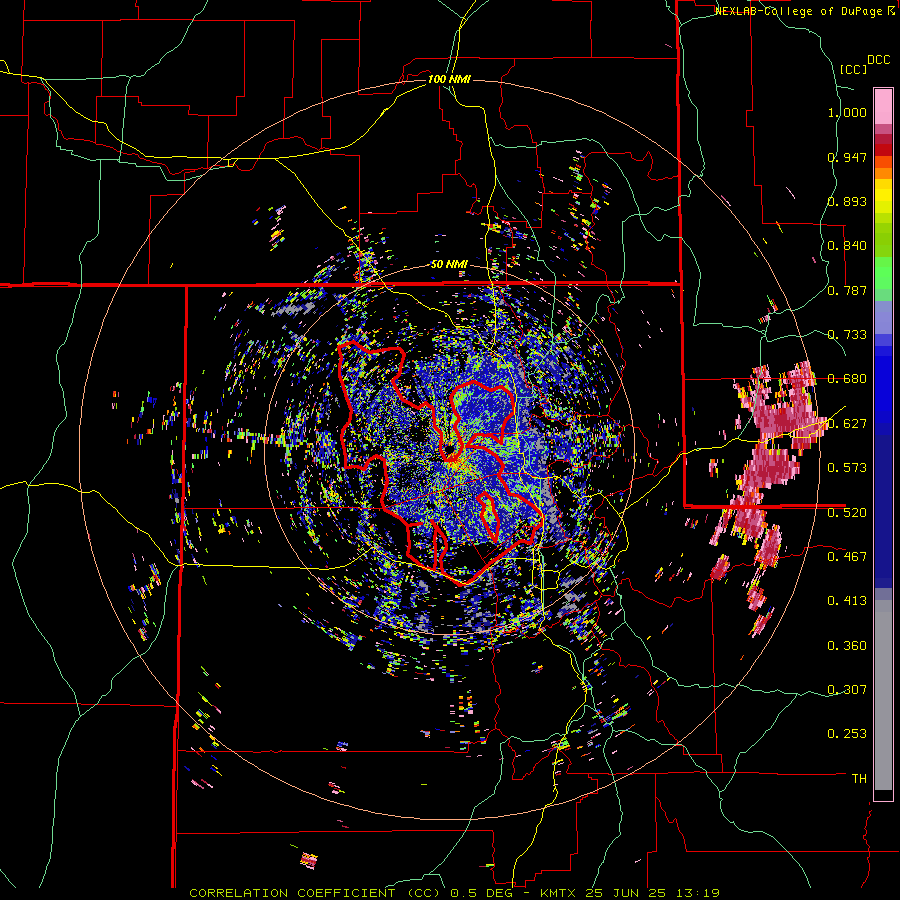Click the pink top segment of color scale
The height and width of the screenshot is (900, 900).
click(883, 106)
